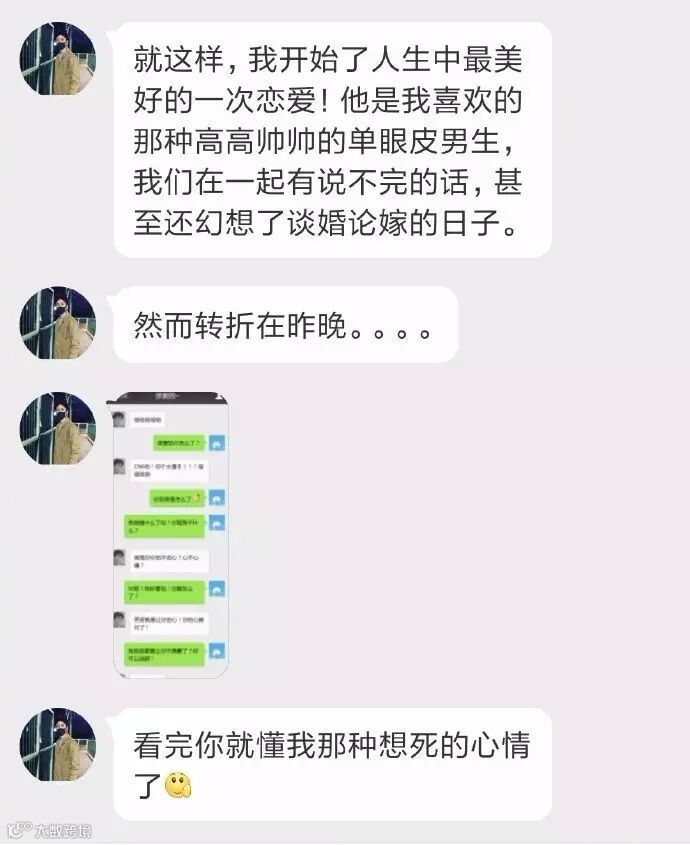Click the bottom blue avatar inside the screenshot
Viewport: 690px width, 845px height.
(x=217, y=651)
